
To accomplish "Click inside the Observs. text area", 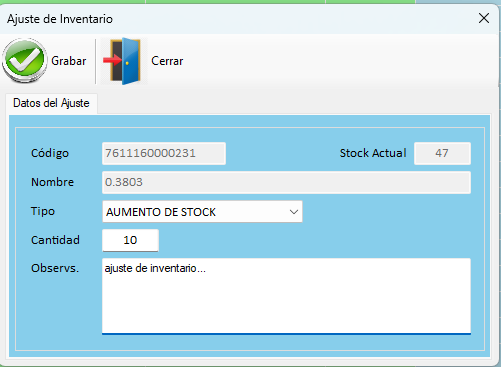I will (x=286, y=296).
